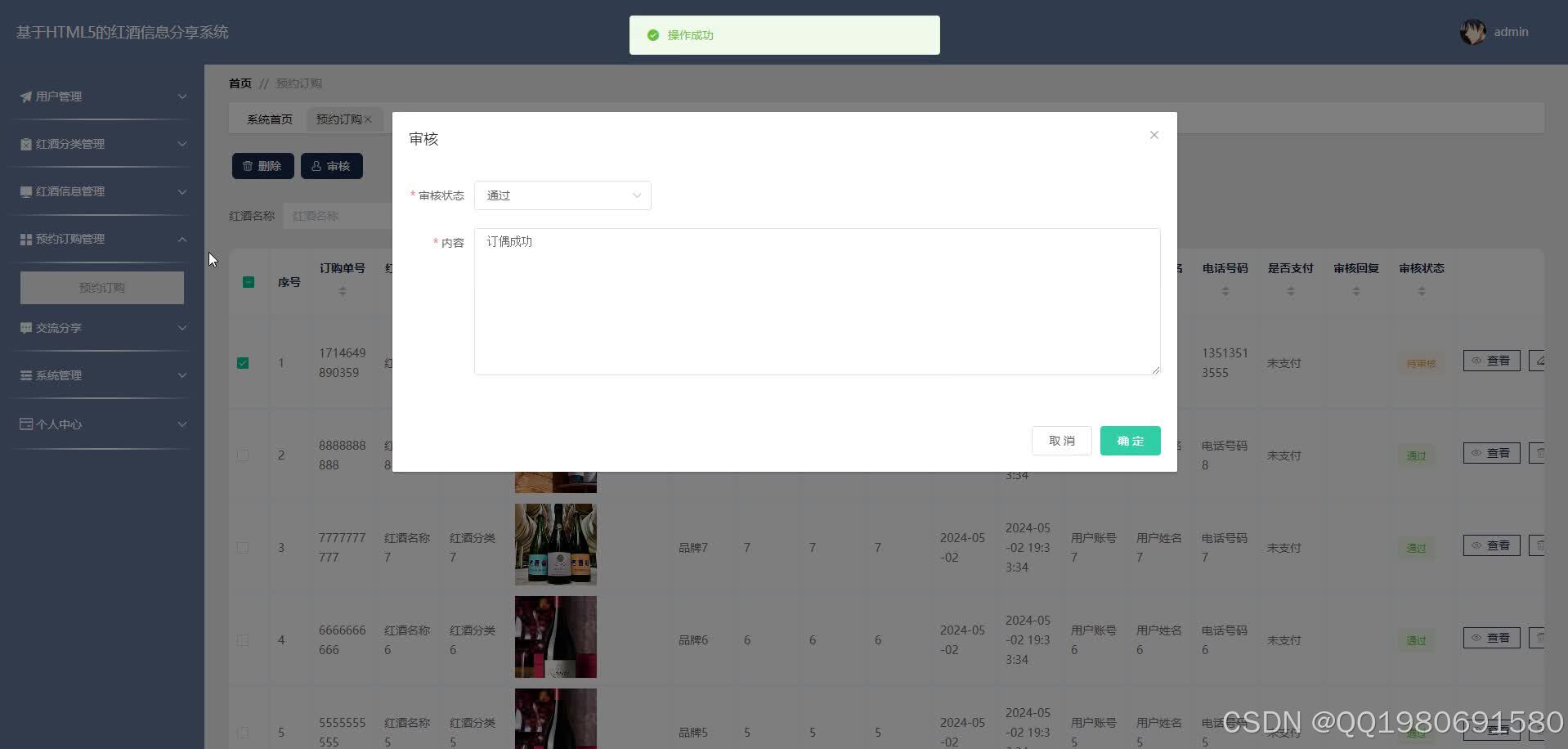The height and width of the screenshot is (749, 1568).
Task: Sort by the 审核回复 column arrows
Action: 1355,291
